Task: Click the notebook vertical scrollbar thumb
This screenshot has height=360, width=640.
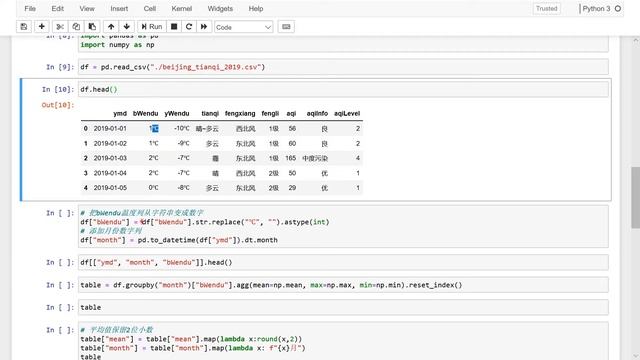Action: [636, 197]
